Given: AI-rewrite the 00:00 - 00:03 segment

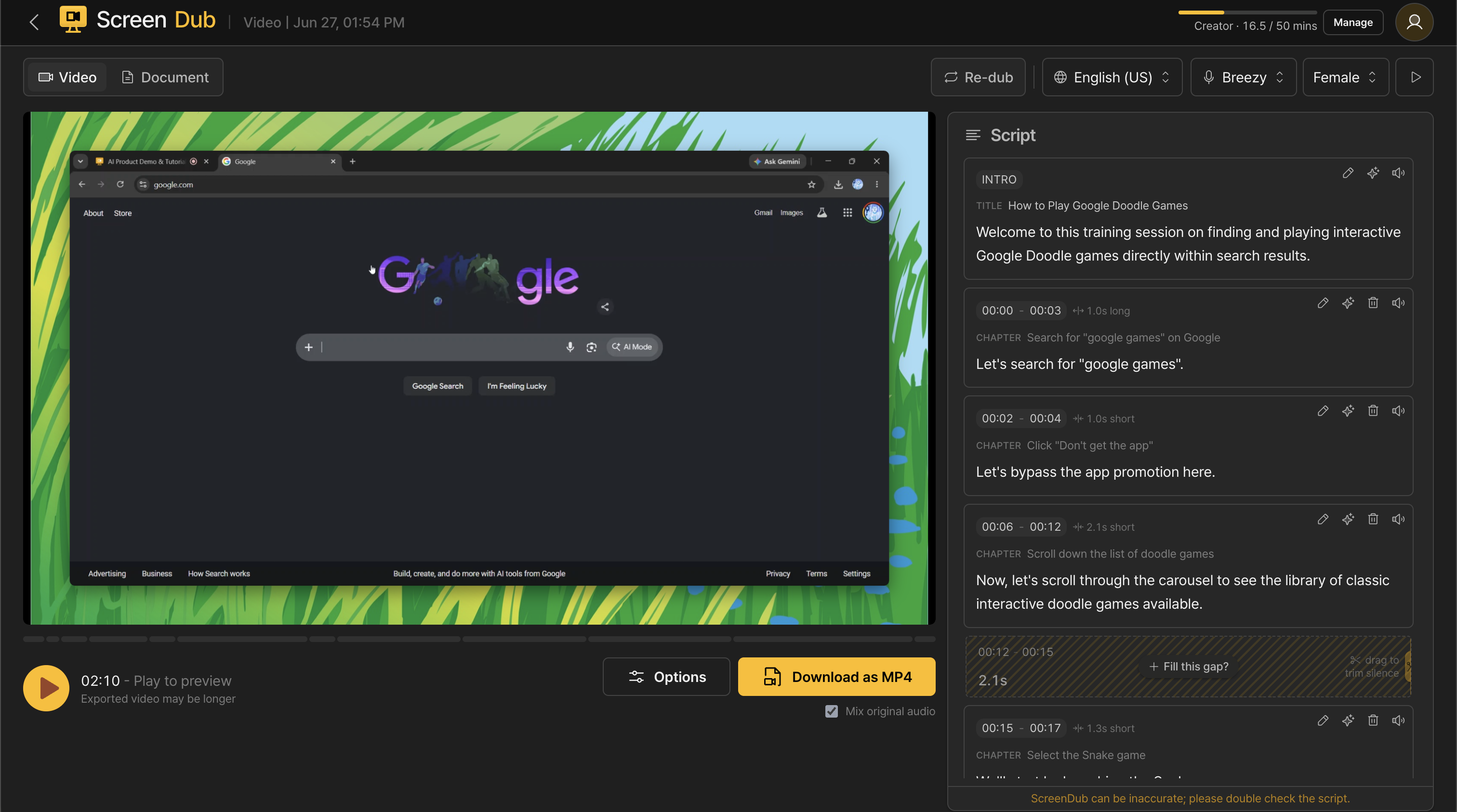Looking at the screenshot, I should pos(1348,303).
